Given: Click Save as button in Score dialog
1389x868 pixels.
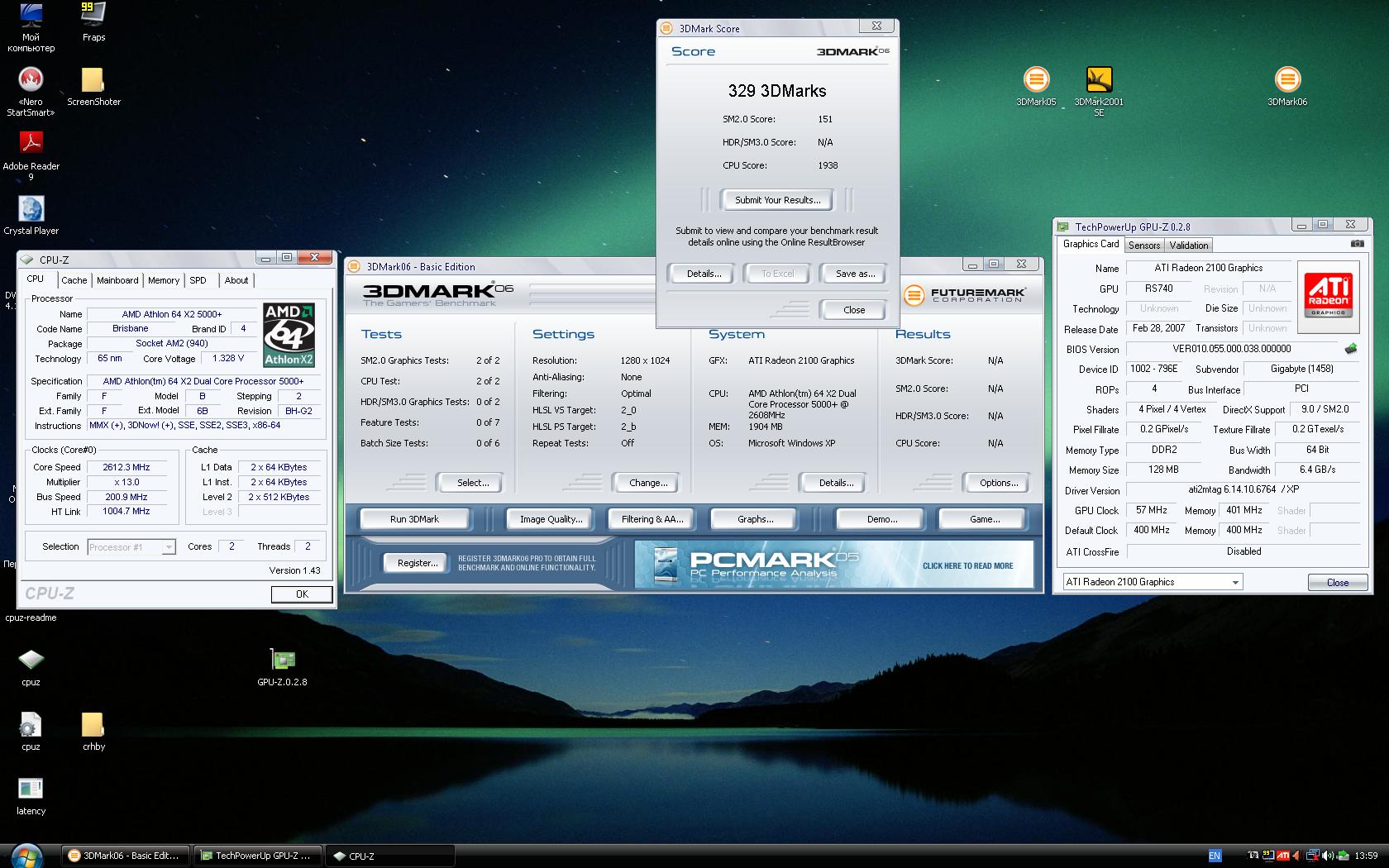Looking at the screenshot, I should 855,274.
